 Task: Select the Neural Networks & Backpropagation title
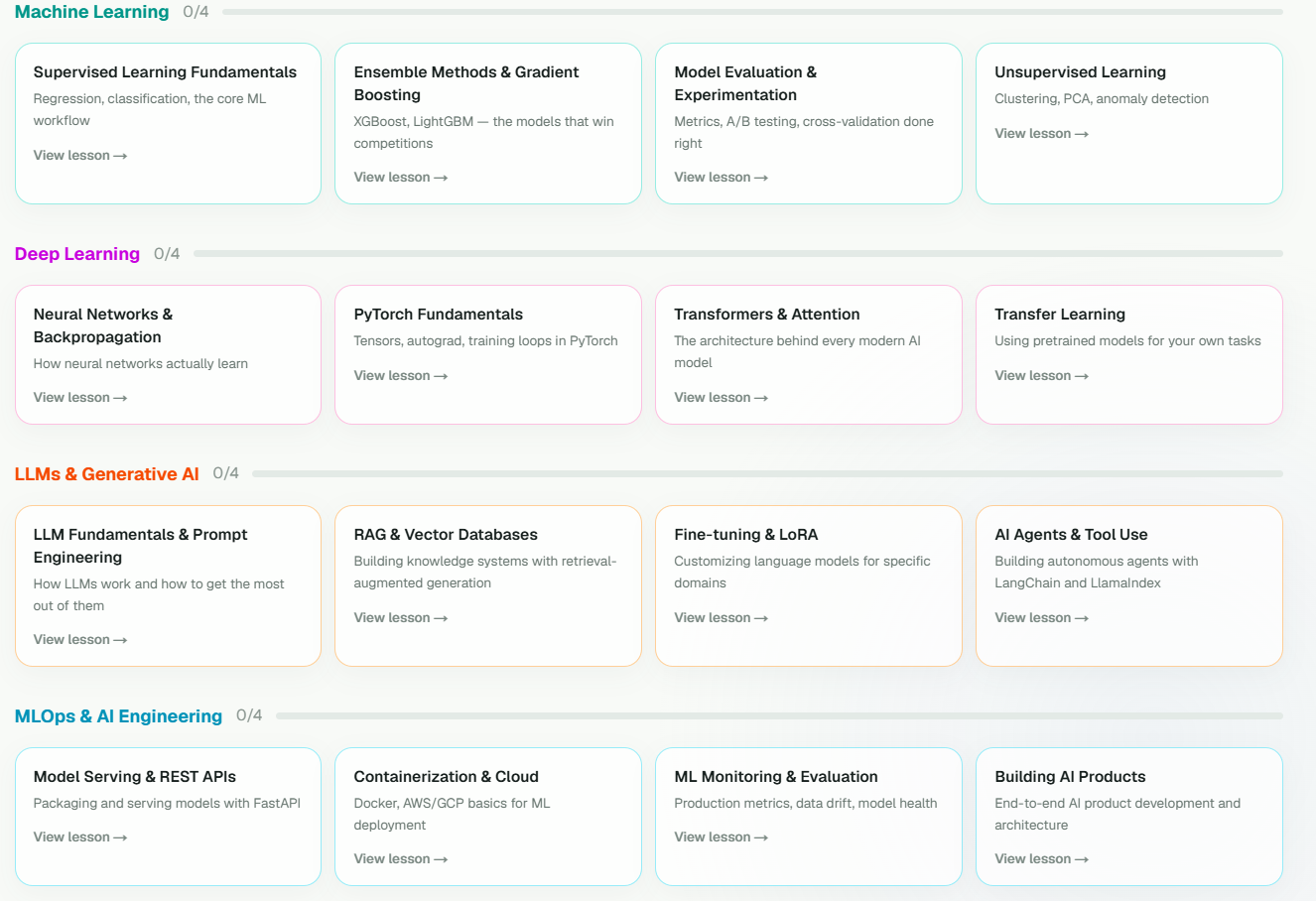(103, 325)
